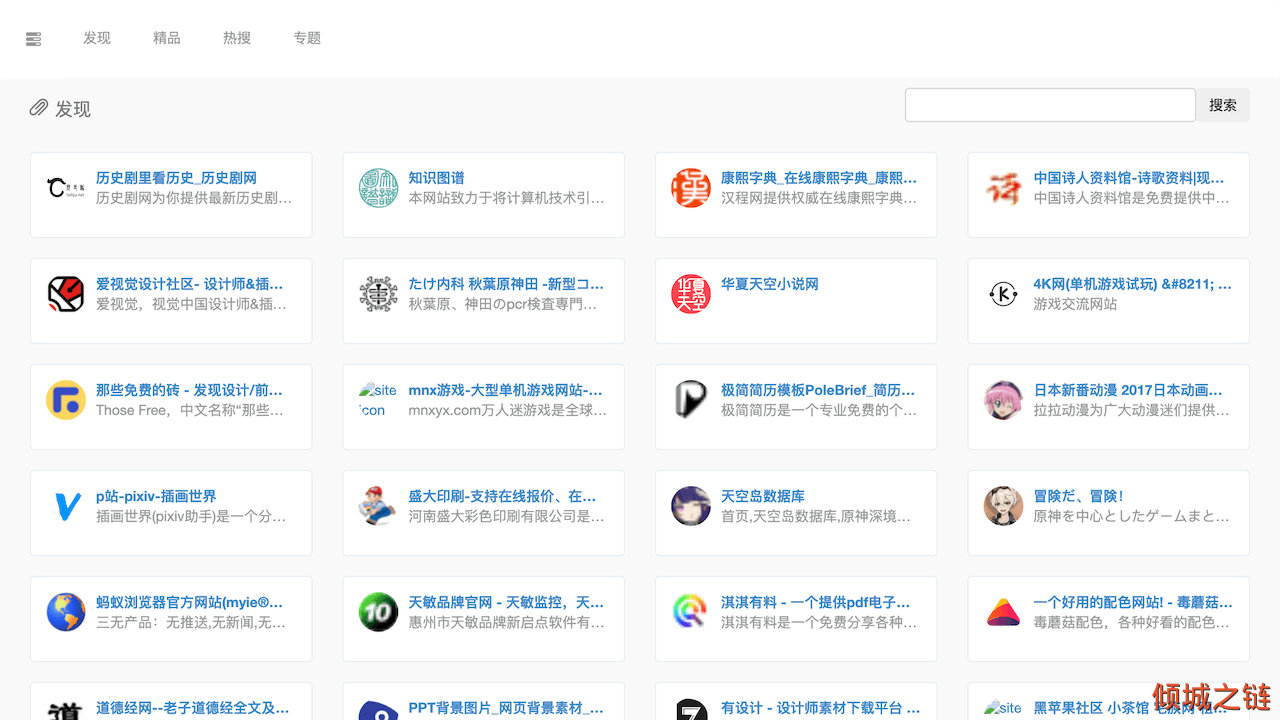Click the 那些免费的砖 yellow icon
The image size is (1280, 720).
[66, 400]
